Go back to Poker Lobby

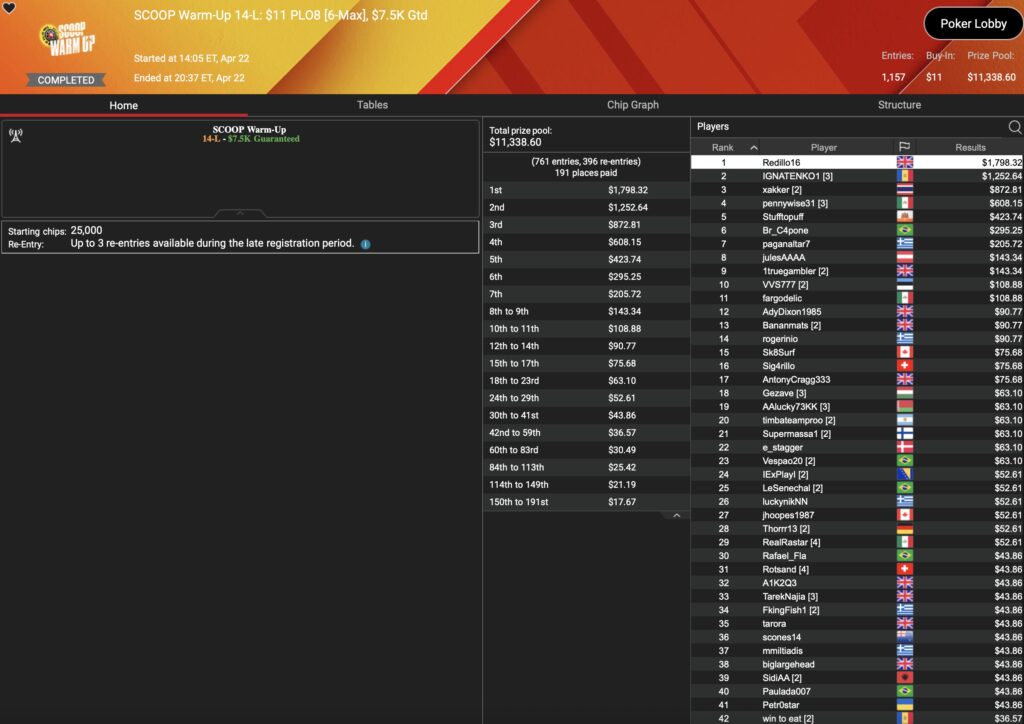(973, 24)
